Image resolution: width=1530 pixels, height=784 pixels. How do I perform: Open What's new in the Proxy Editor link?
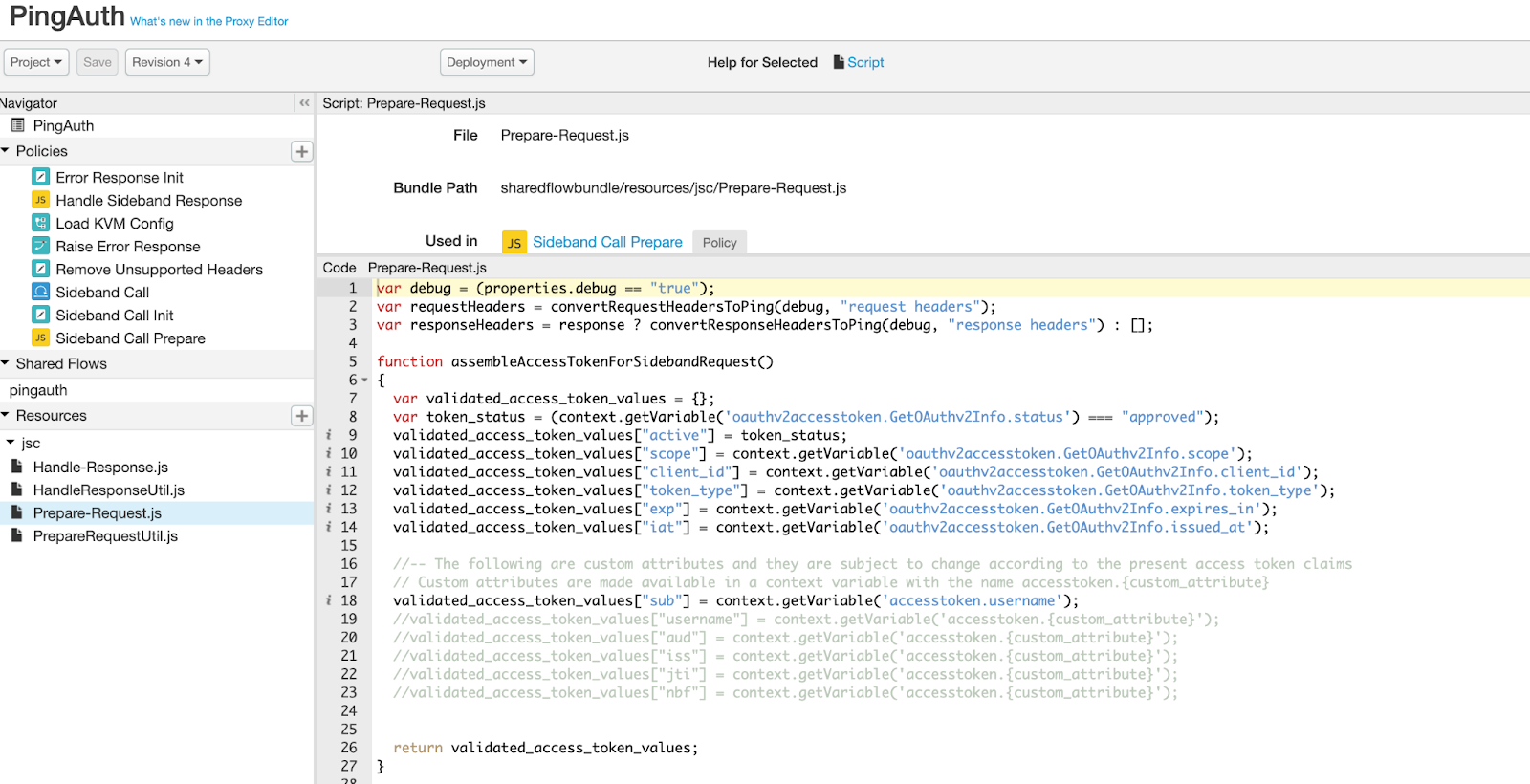pos(209,21)
